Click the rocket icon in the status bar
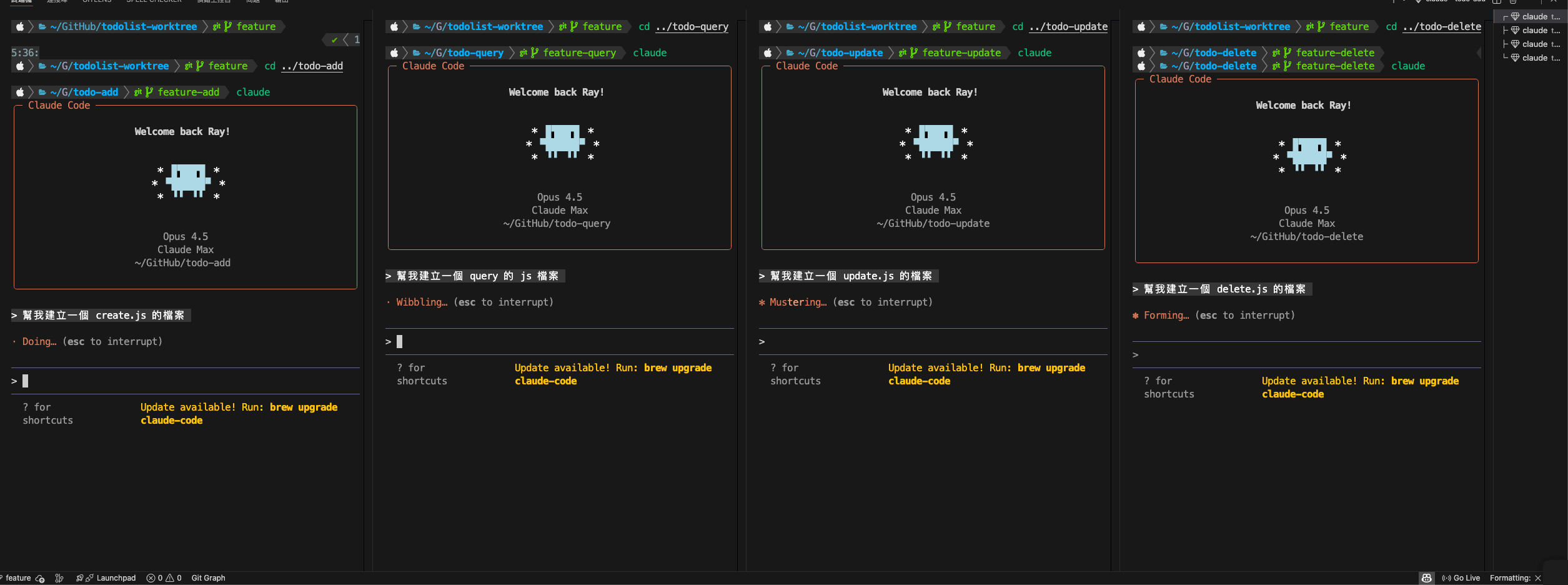This screenshot has width=1568, height=585. click(79, 578)
